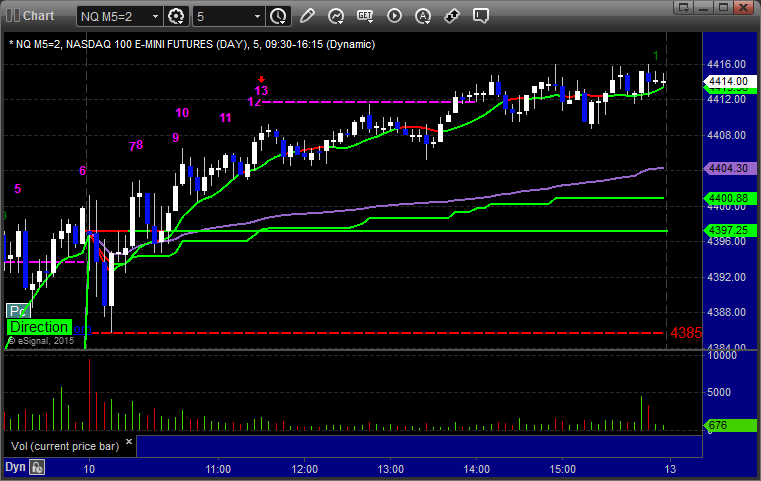This screenshot has height=481, width=761.
Task: Click the bar replay play icon
Action: (x=394, y=16)
